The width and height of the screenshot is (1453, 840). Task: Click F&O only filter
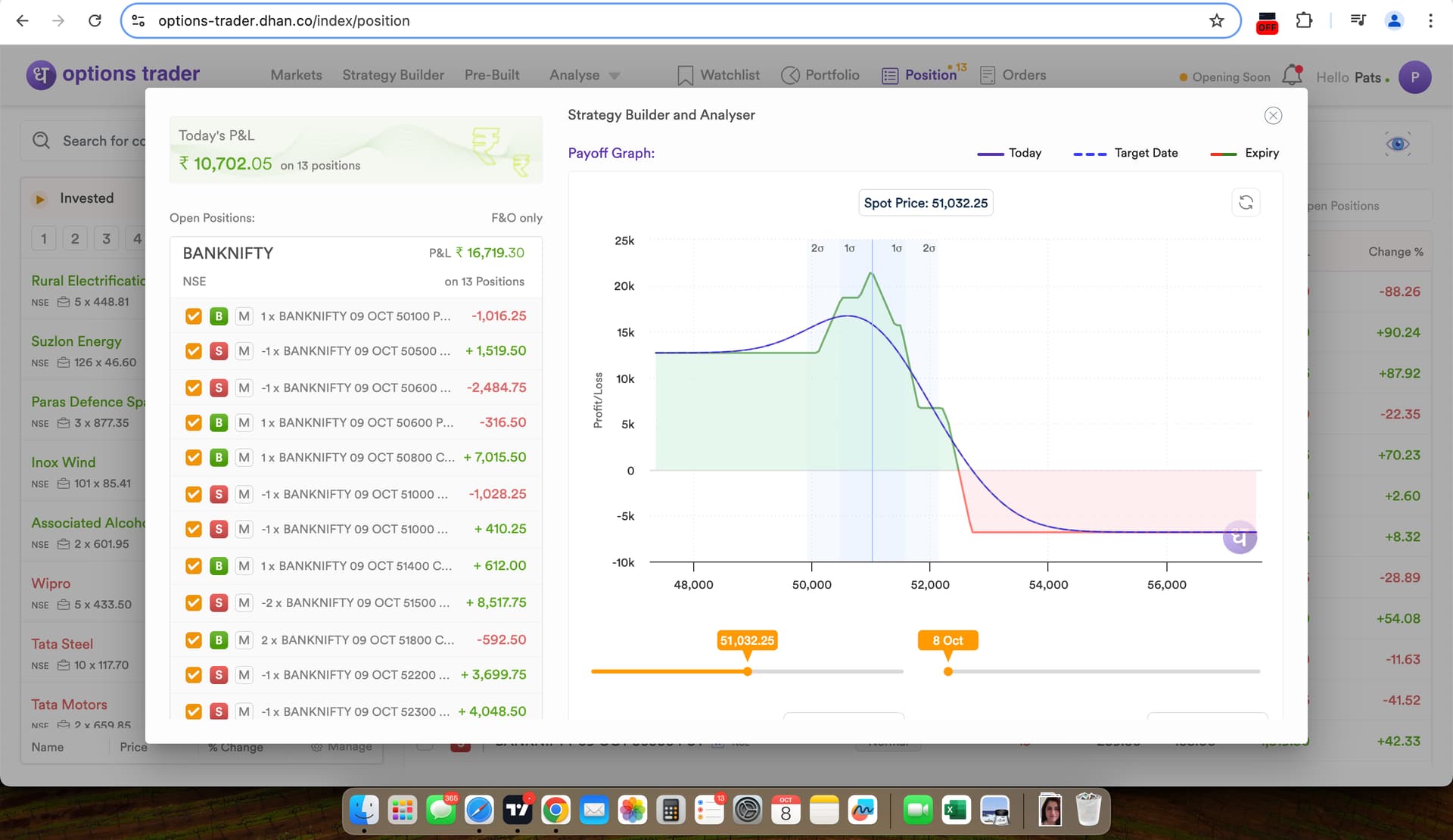point(517,218)
